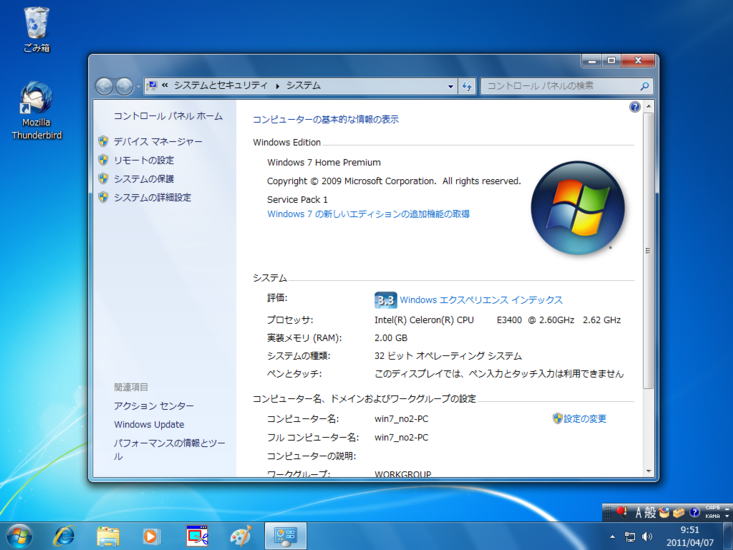This screenshot has height=550, width=733.
Task: Select システム in the breadcrumb
Action: (x=303, y=86)
